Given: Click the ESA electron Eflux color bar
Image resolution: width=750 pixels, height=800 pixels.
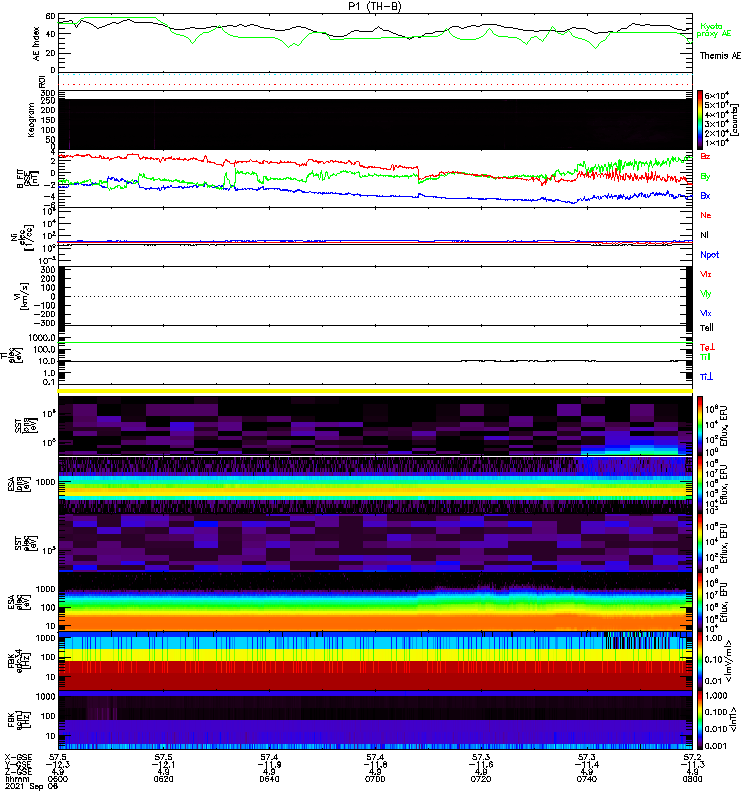Looking at the screenshot, I should [699, 602].
